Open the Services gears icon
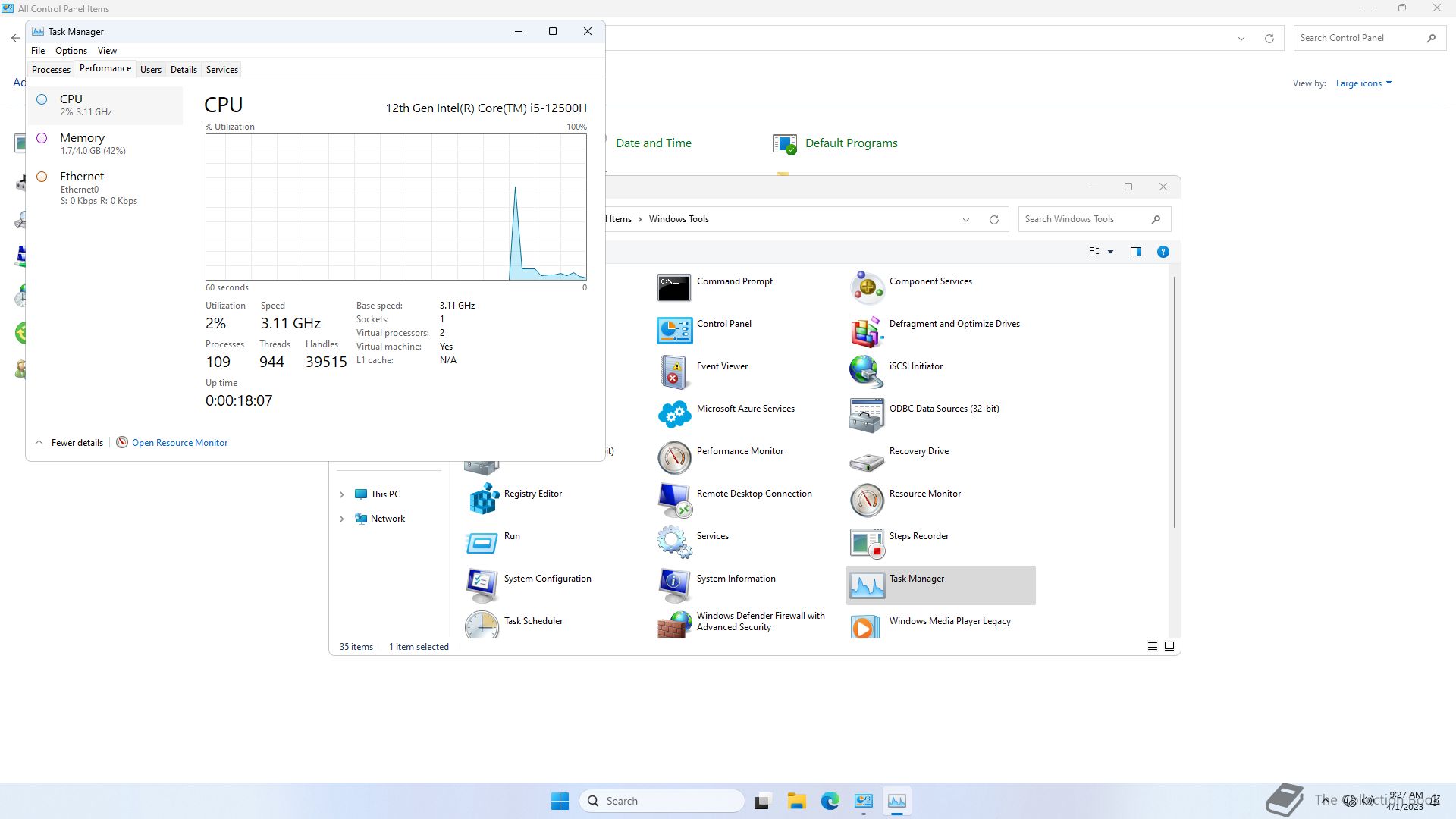This screenshot has height=819, width=1456. click(673, 542)
